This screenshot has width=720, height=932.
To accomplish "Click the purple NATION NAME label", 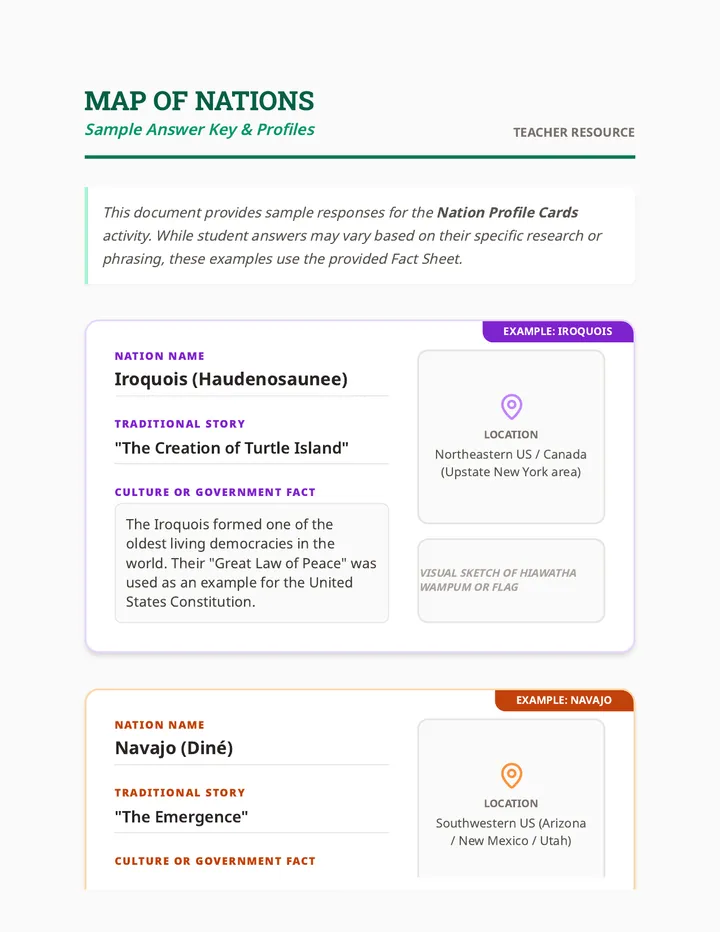I will 159,356.
